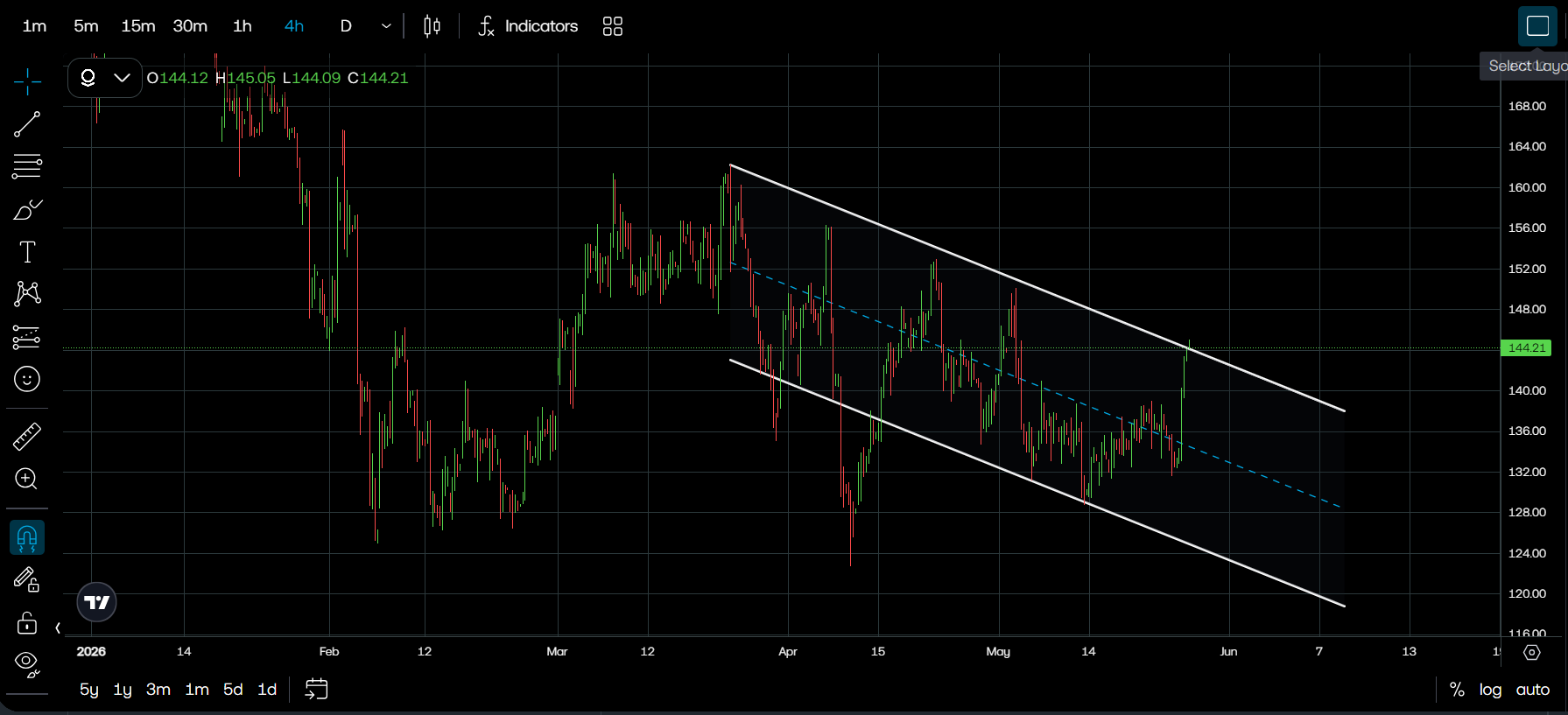1568x715 pixels.
Task: Click the TradingView logo badge
Action: click(x=96, y=602)
